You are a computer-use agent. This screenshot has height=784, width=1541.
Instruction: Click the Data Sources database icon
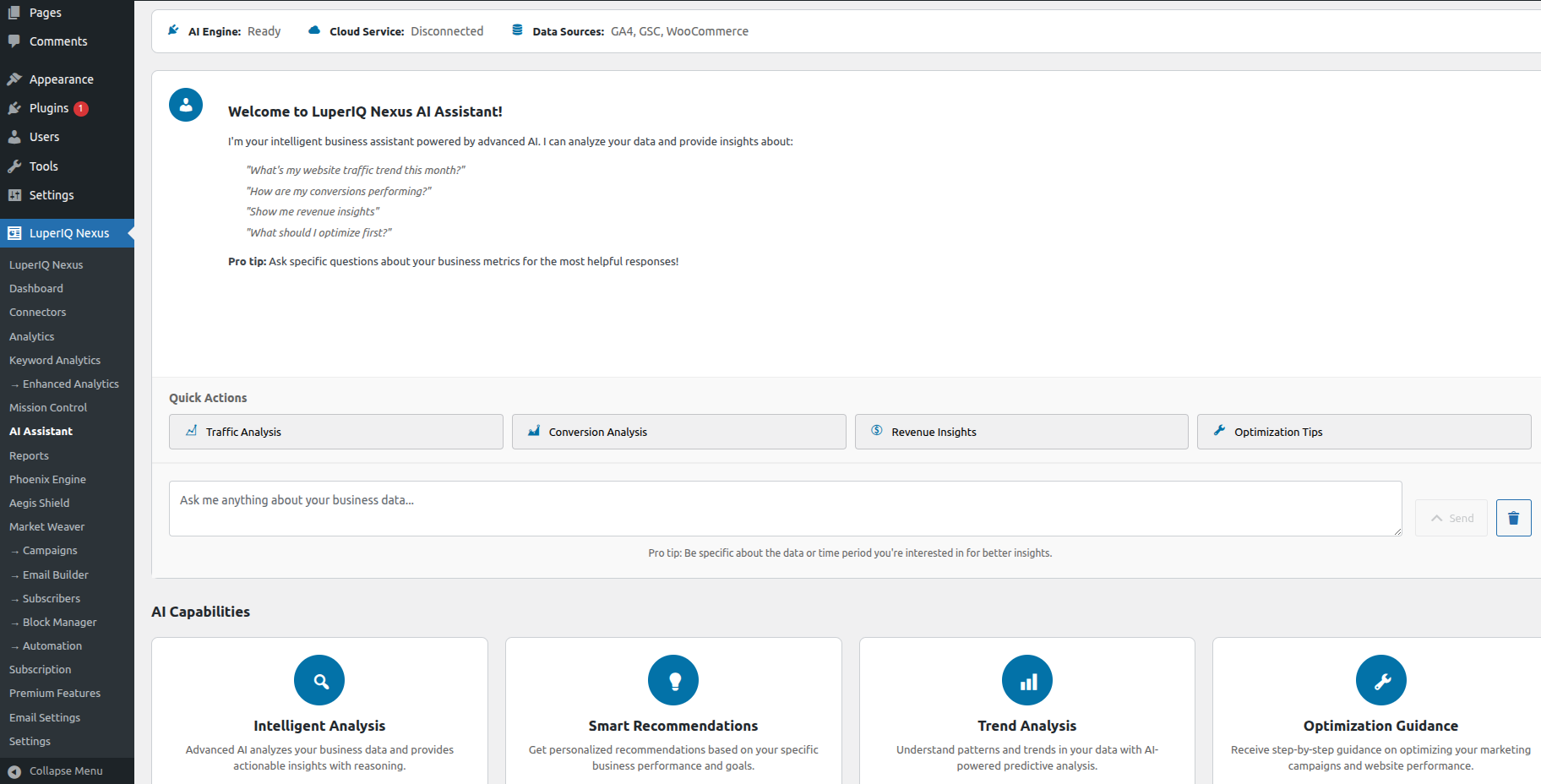[x=517, y=30]
